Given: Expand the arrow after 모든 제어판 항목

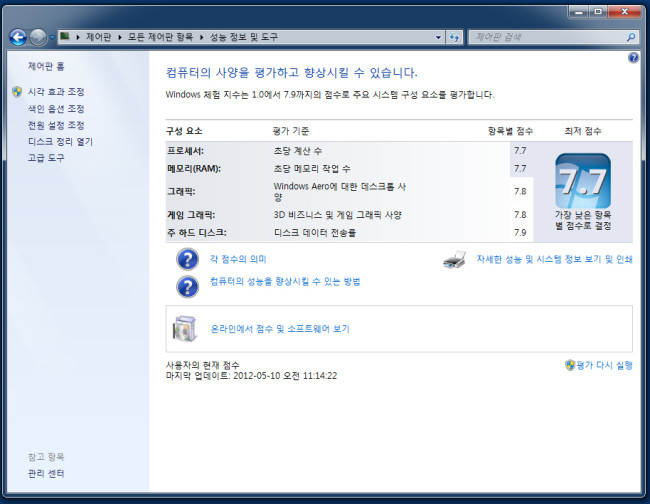Looking at the screenshot, I should click(x=201, y=37).
